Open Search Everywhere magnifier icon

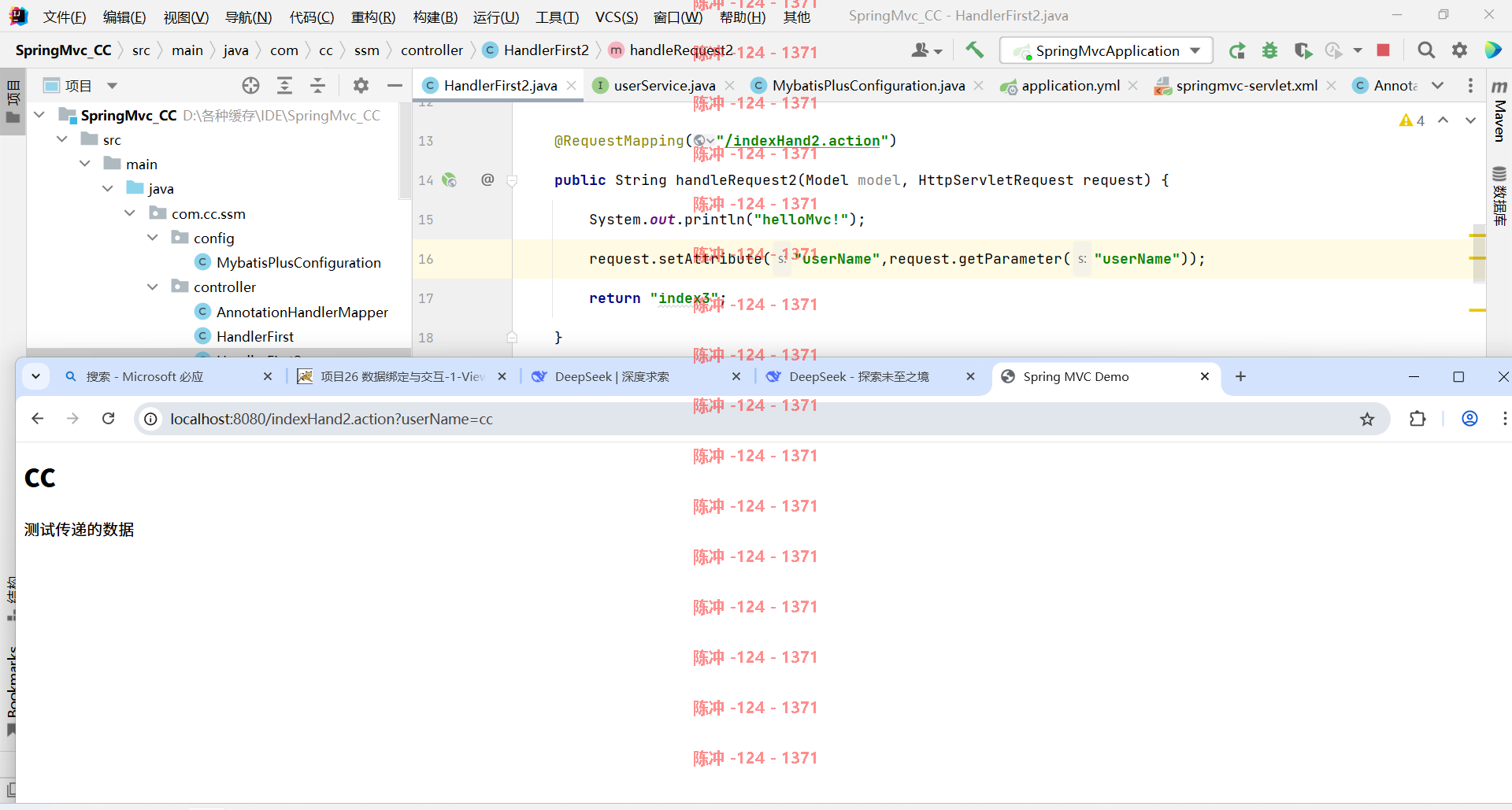coord(1425,50)
